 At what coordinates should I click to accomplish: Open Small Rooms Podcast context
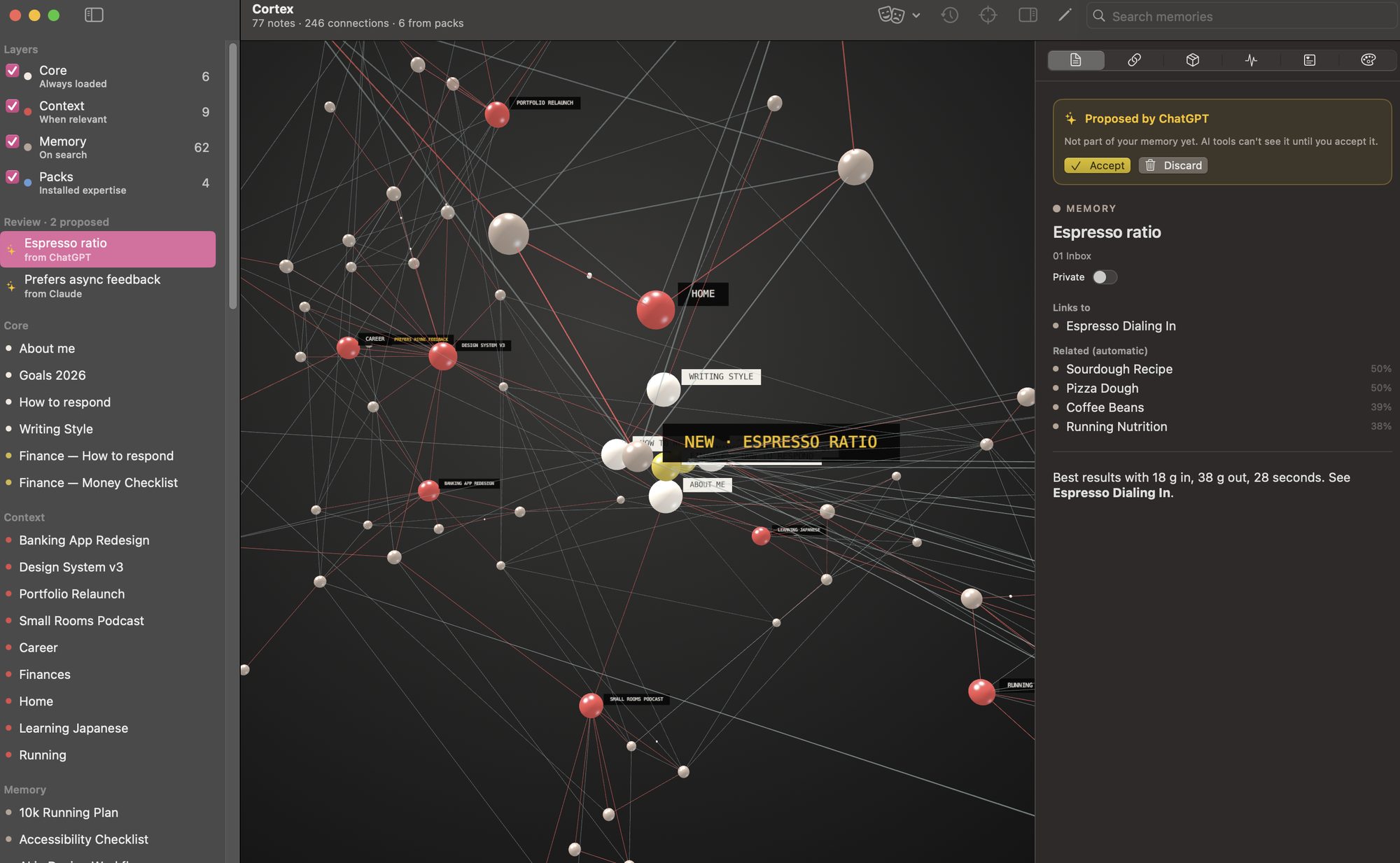[x=81, y=621]
